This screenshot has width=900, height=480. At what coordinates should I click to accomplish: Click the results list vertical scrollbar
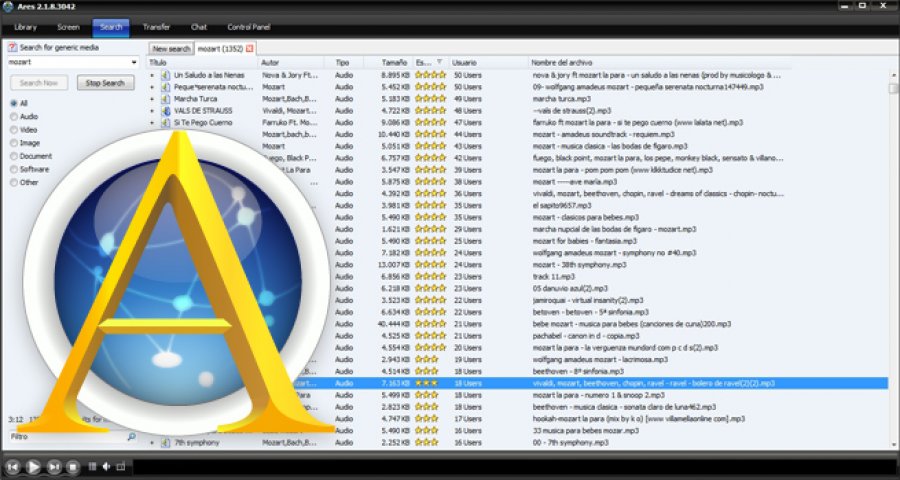pos(893,258)
